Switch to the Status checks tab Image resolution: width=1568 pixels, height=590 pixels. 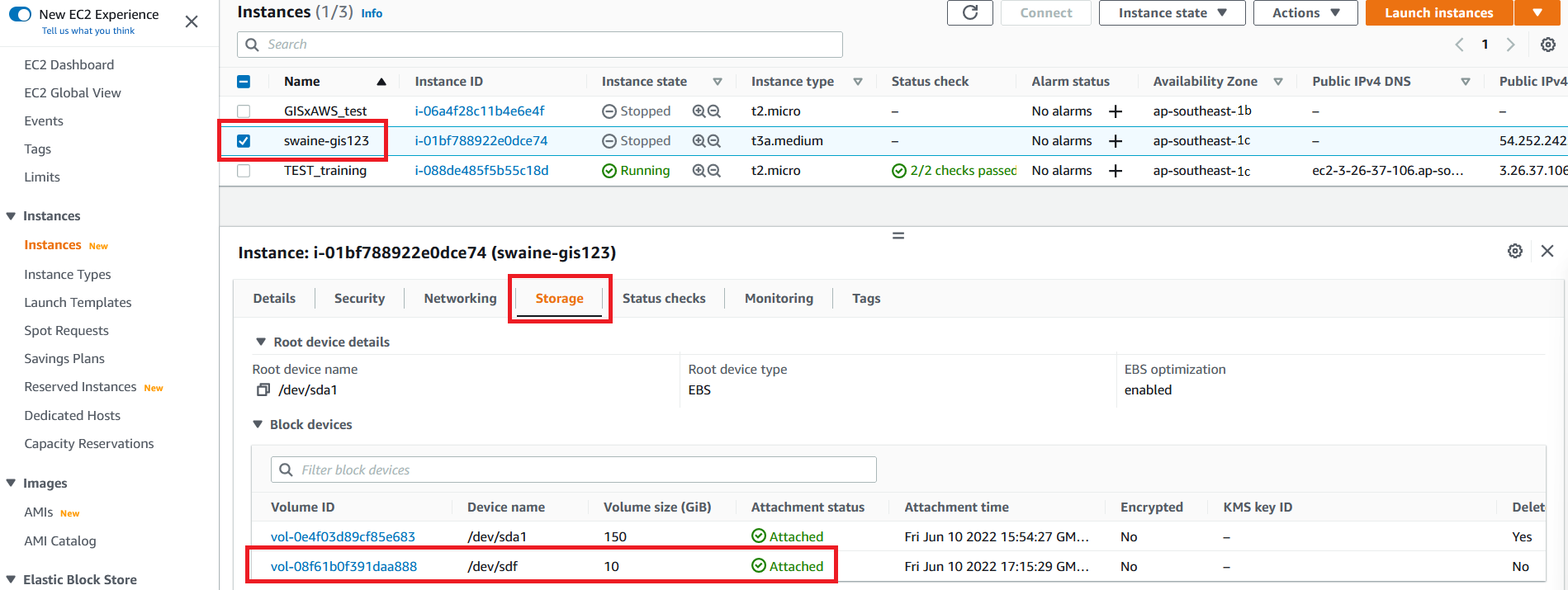click(x=664, y=299)
